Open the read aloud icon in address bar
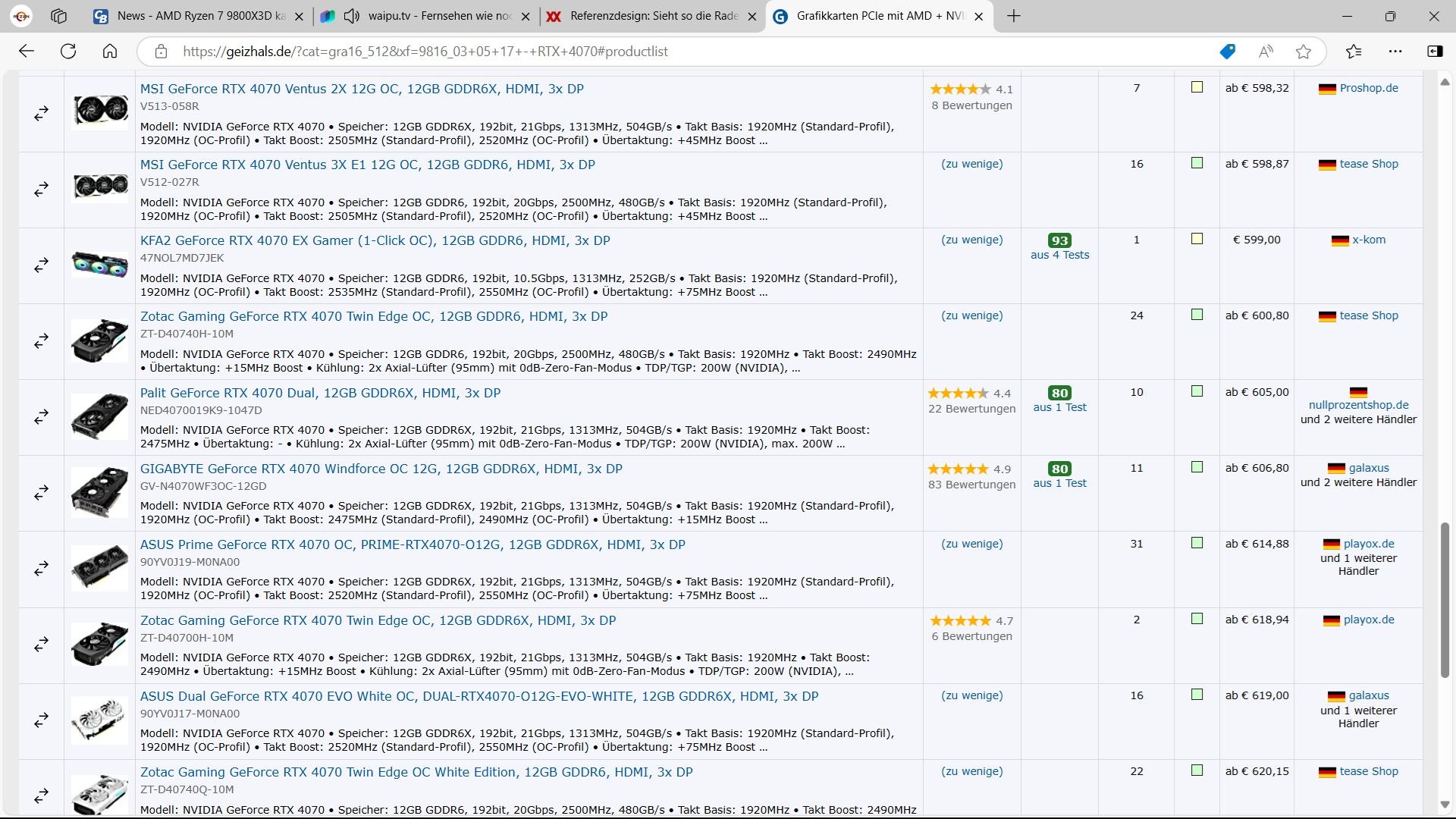Image resolution: width=1456 pixels, height=819 pixels. [x=1266, y=52]
